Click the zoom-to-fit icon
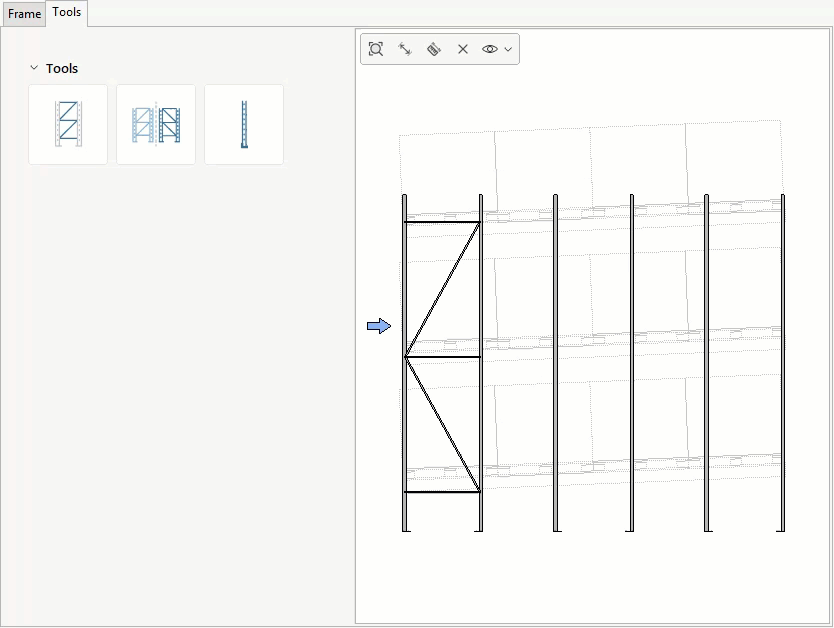 pos(376,49)
